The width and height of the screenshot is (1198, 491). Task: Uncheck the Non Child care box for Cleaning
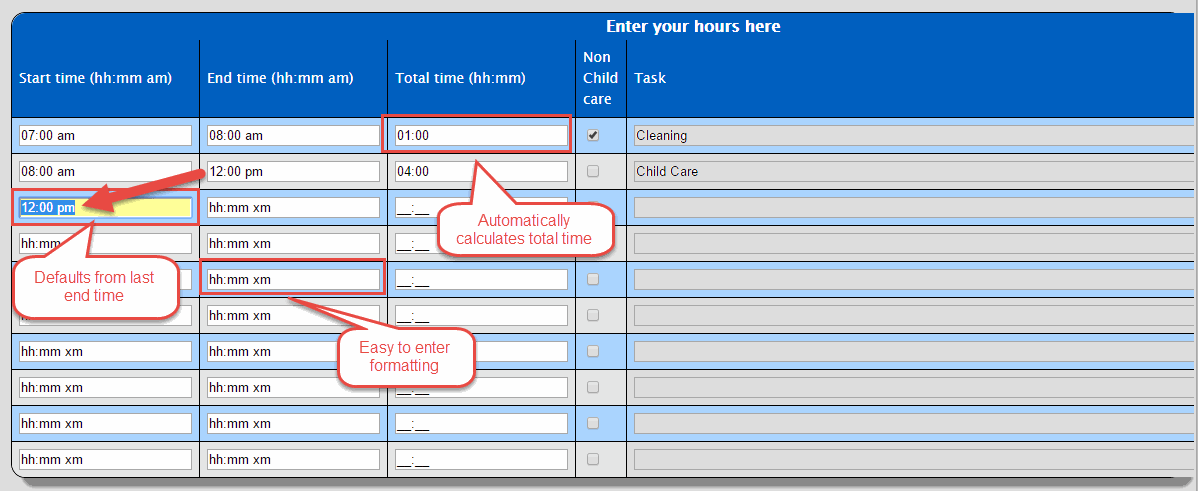(x=593, y=135)
